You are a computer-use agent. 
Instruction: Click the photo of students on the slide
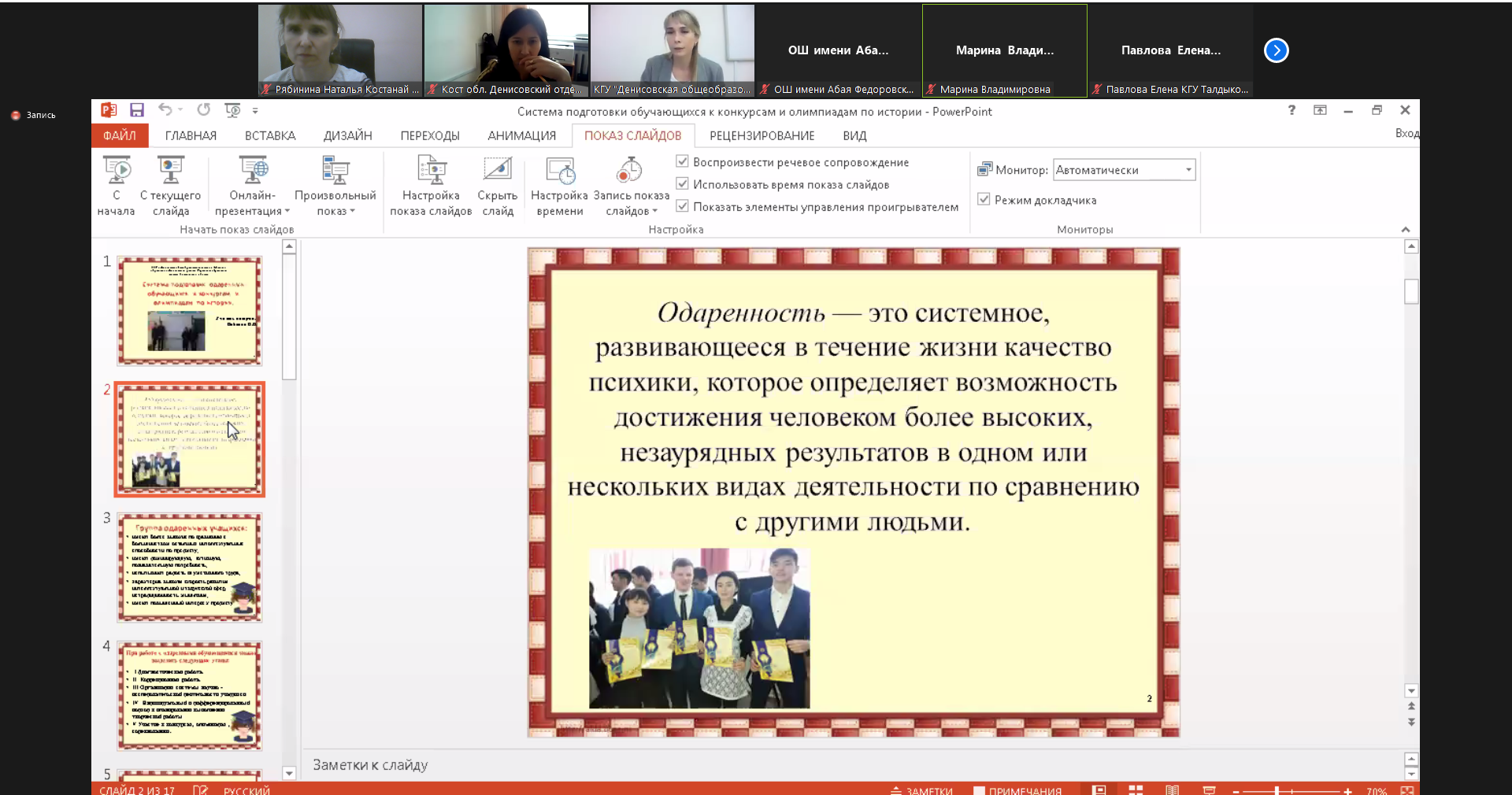(x=699, y=628)
